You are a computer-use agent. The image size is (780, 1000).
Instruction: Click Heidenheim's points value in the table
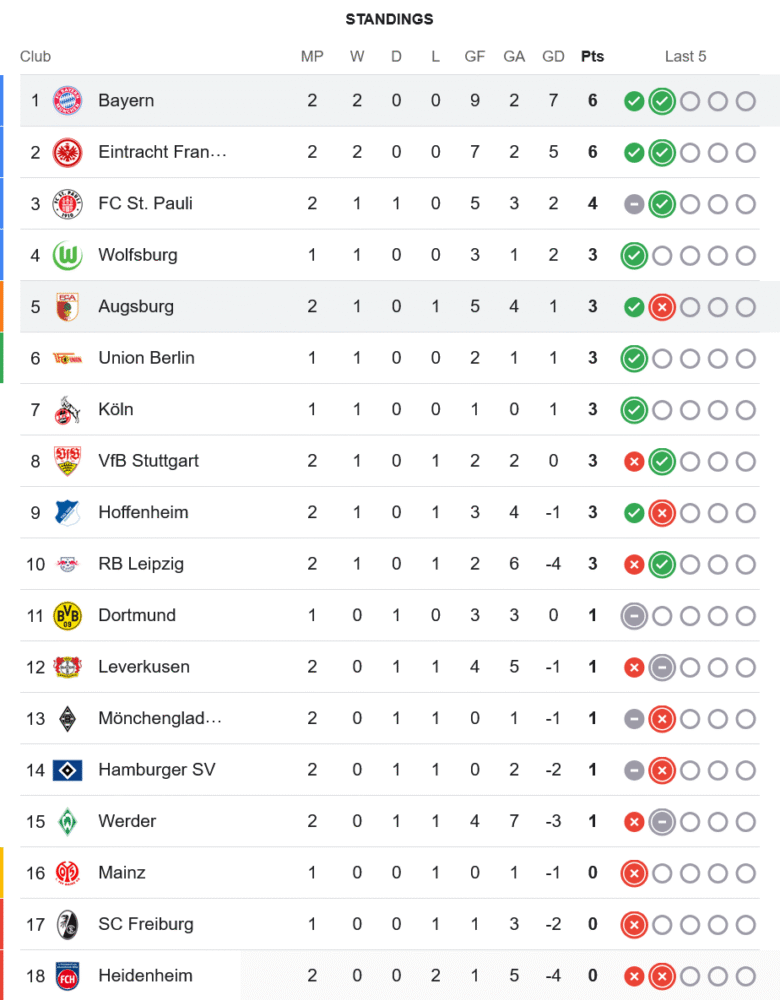point(592,976)
